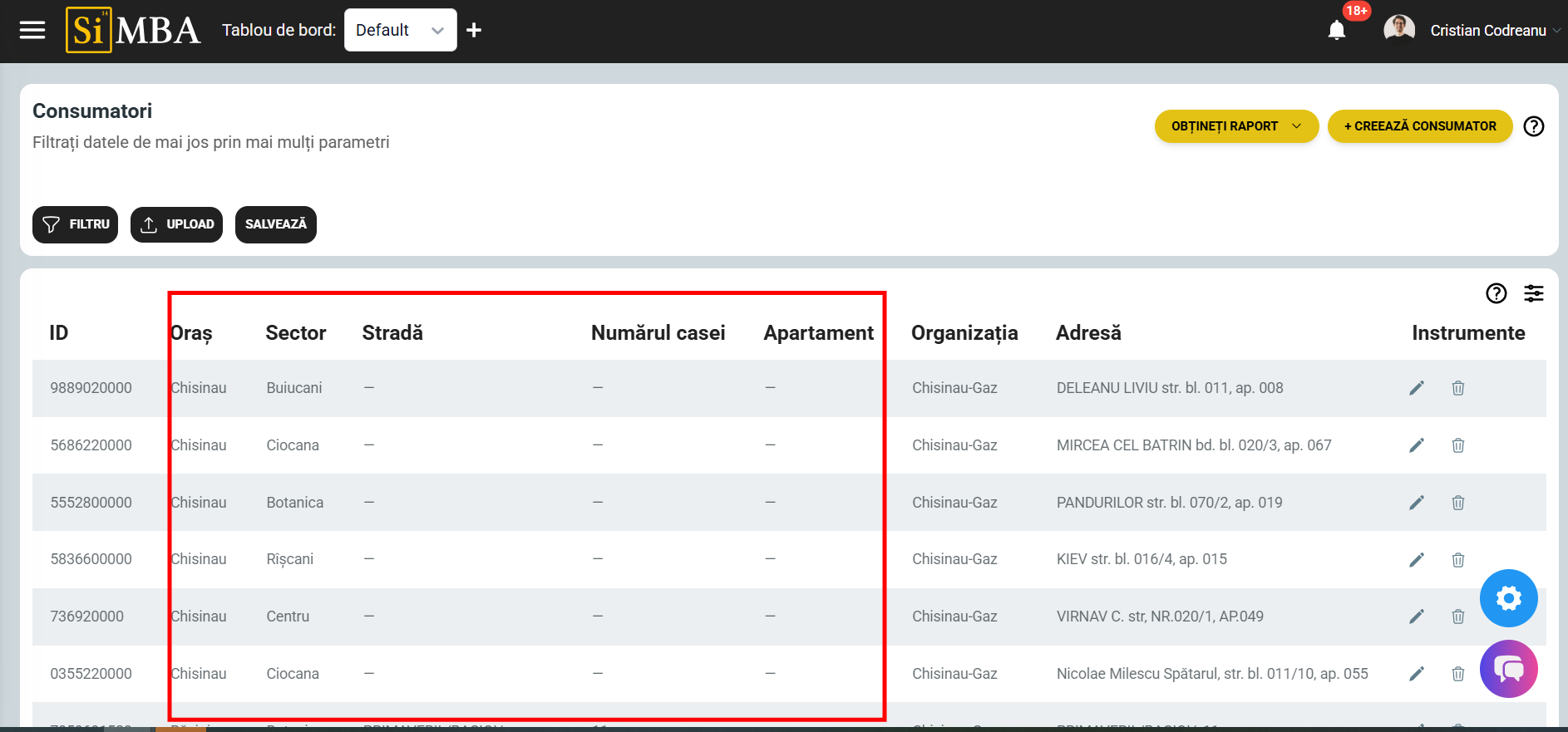This screenshot has height=732, width=1568.
Task: Edit consumer 5552800000 with pencil icon
Action: pyautogui.click(x=1417, y=503)
